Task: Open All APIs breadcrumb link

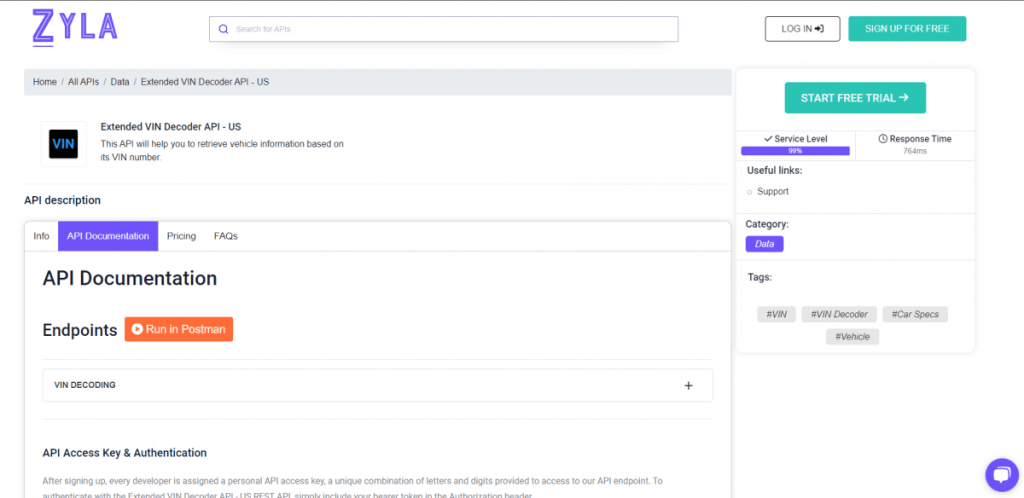Action: (x=84, y=82)
